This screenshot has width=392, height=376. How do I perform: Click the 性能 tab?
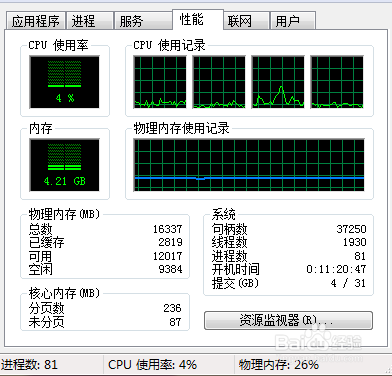(x=197, y=20)
